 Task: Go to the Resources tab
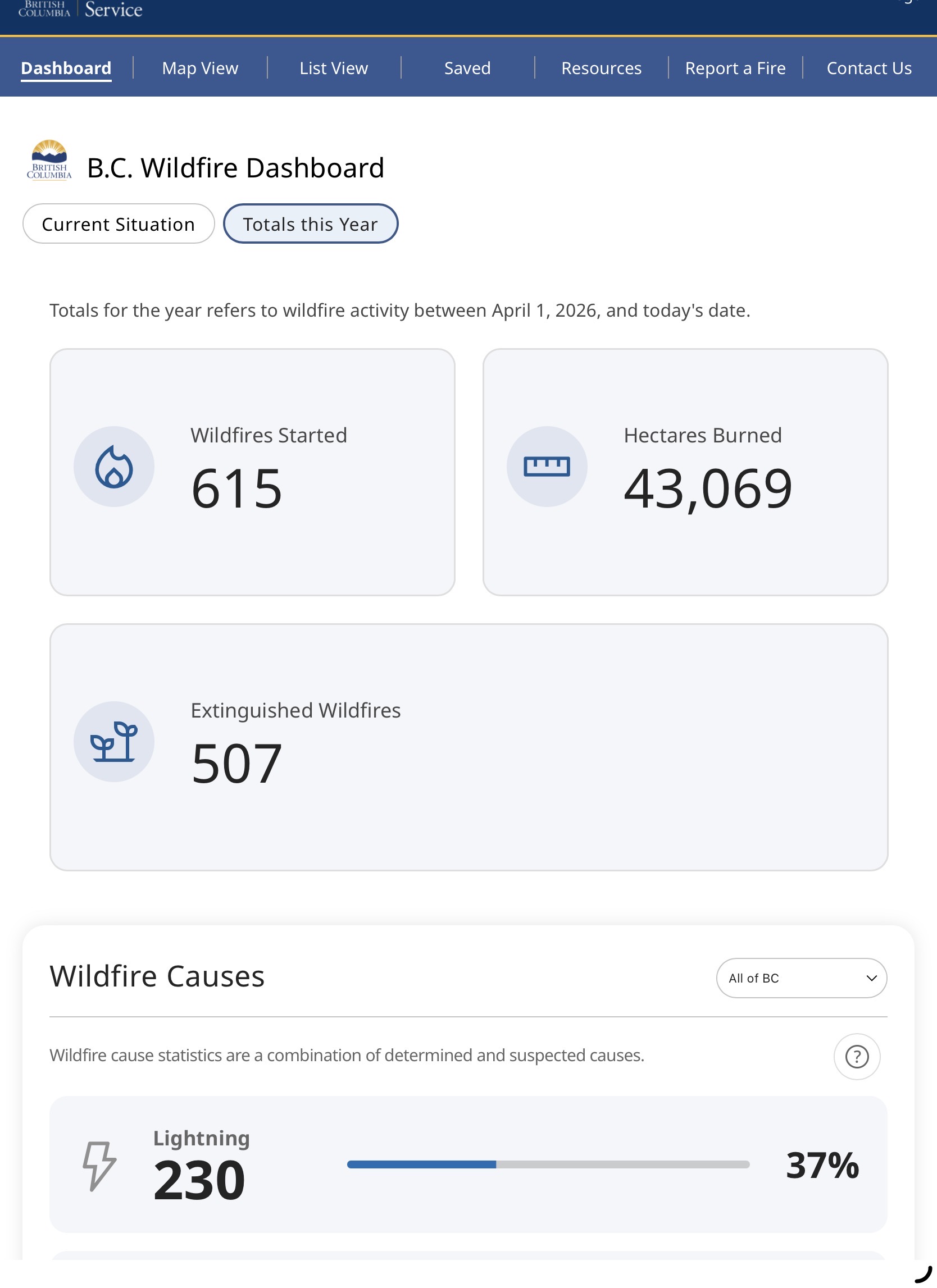click(601, 68)
